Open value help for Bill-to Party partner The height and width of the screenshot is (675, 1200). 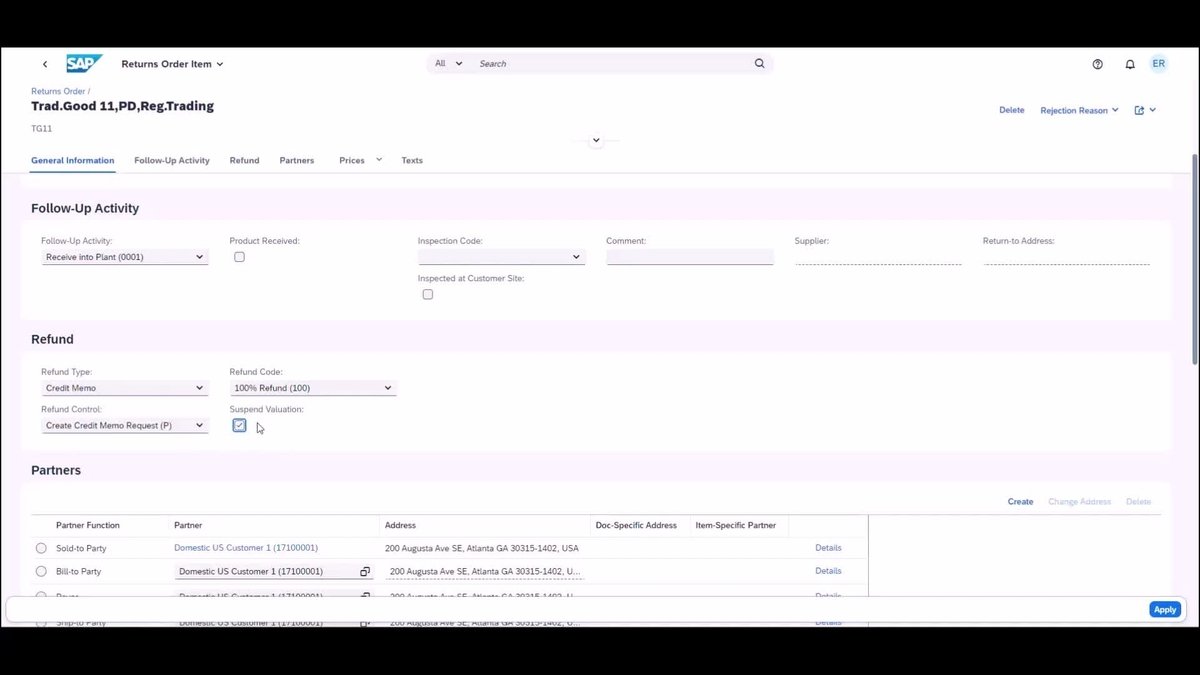tap(364, 571)
